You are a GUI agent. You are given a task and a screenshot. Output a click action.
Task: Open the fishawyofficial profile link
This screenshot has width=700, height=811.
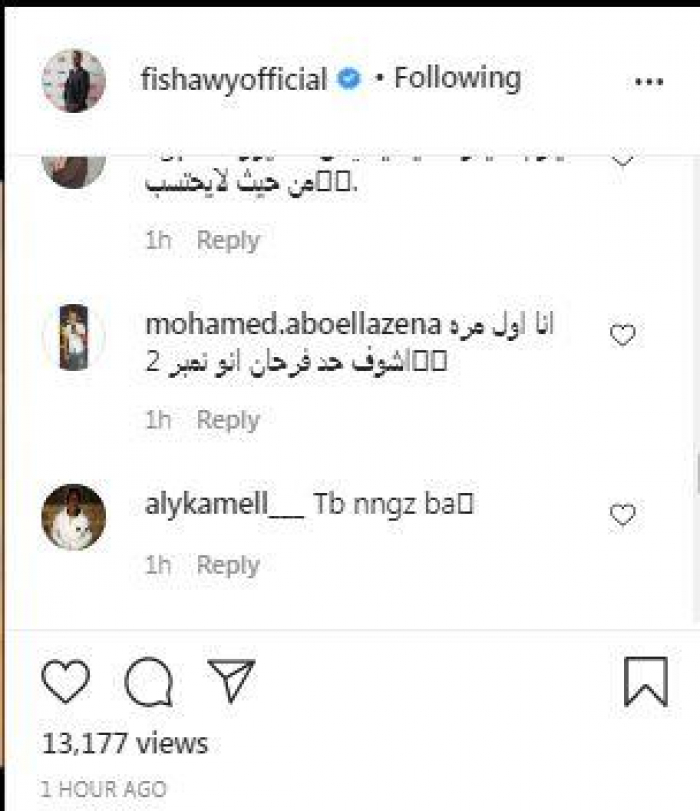point(235,80)
